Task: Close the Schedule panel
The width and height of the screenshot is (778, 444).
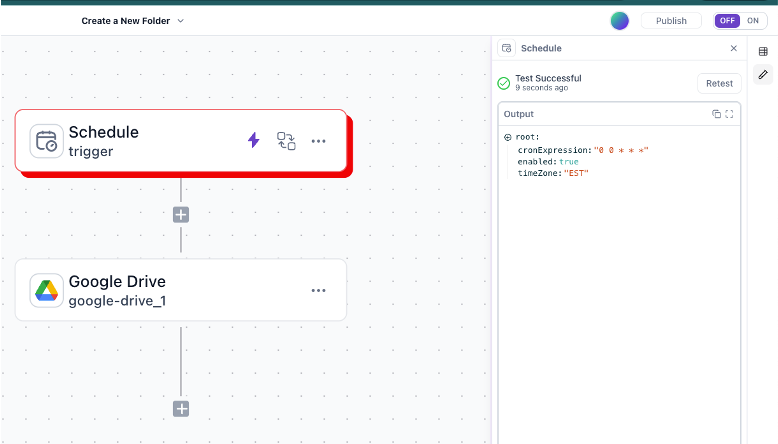Action: (x=733, y=48)
